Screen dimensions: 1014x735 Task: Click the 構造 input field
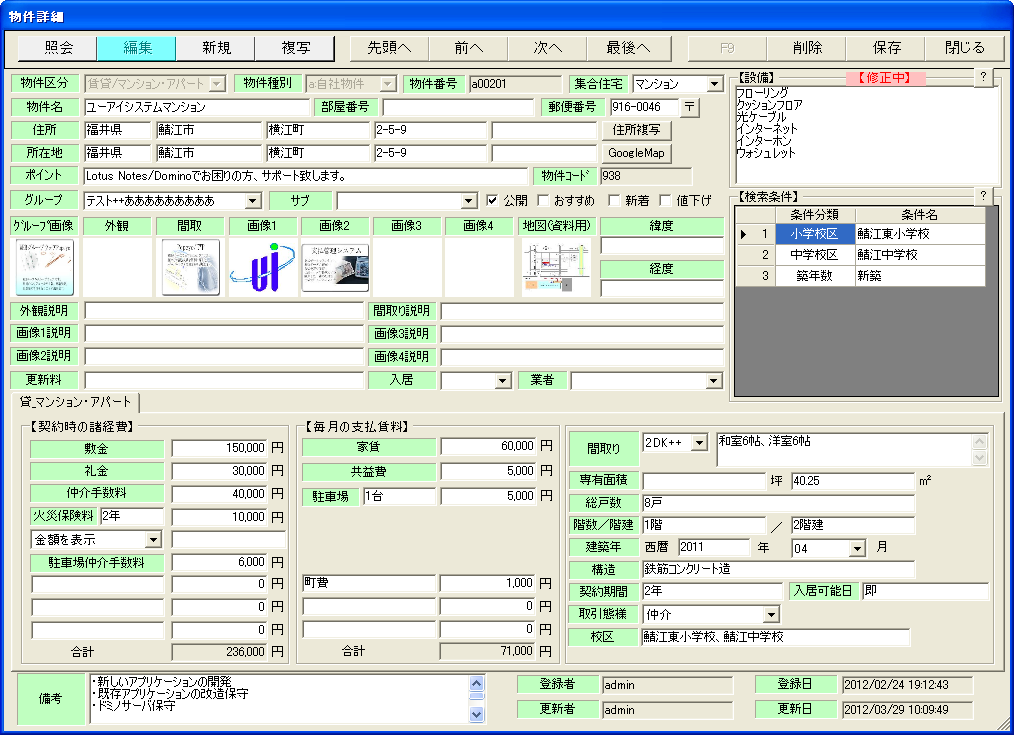pos(779,570)
